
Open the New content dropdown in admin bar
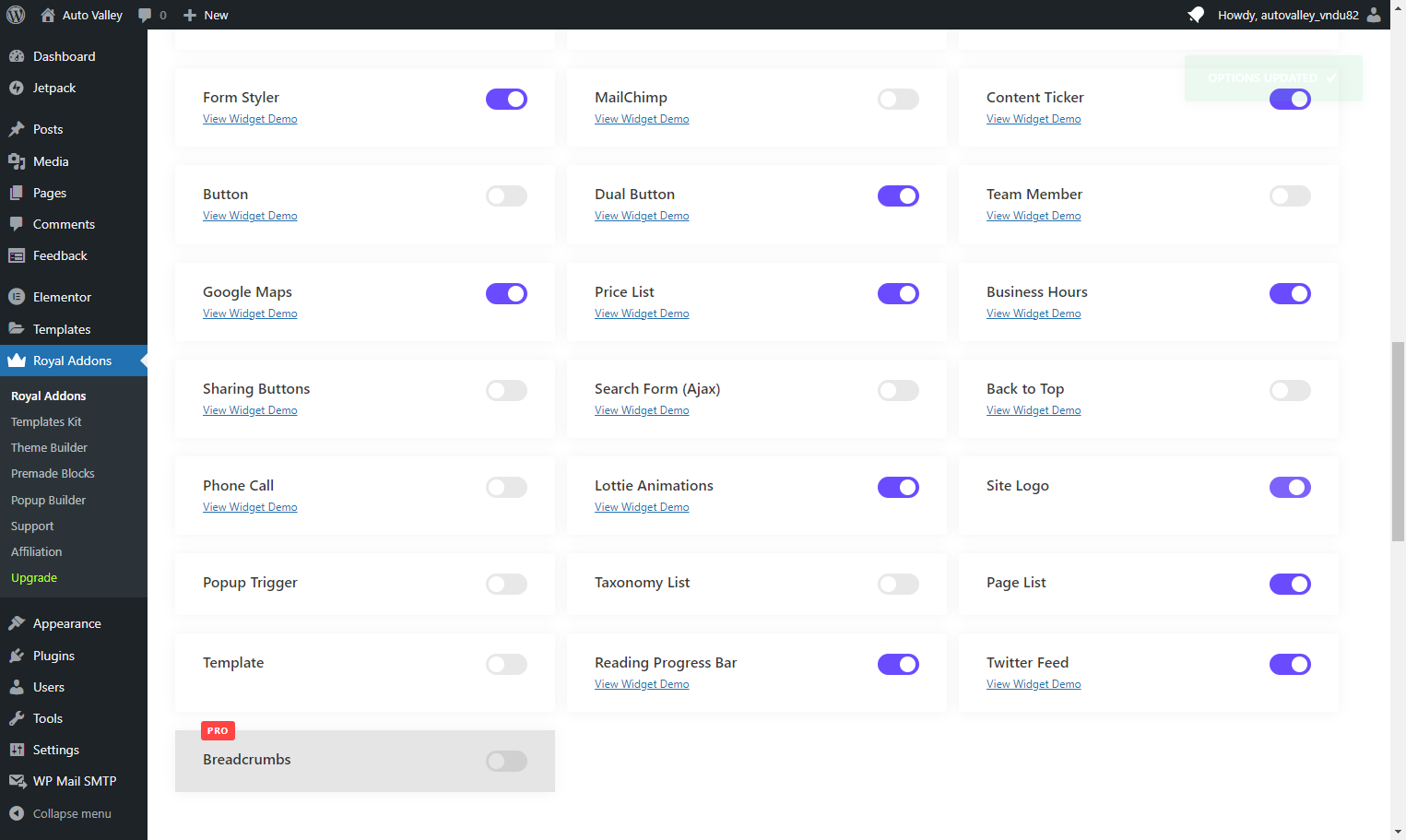coord(206,15)
